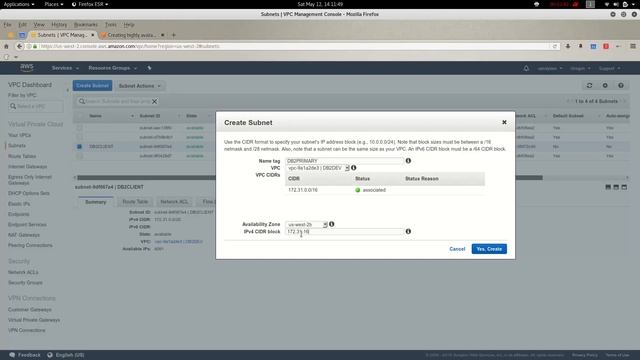
Task: Toggle checkbox of the second subnet row
Action: click(x=79, y=137)
